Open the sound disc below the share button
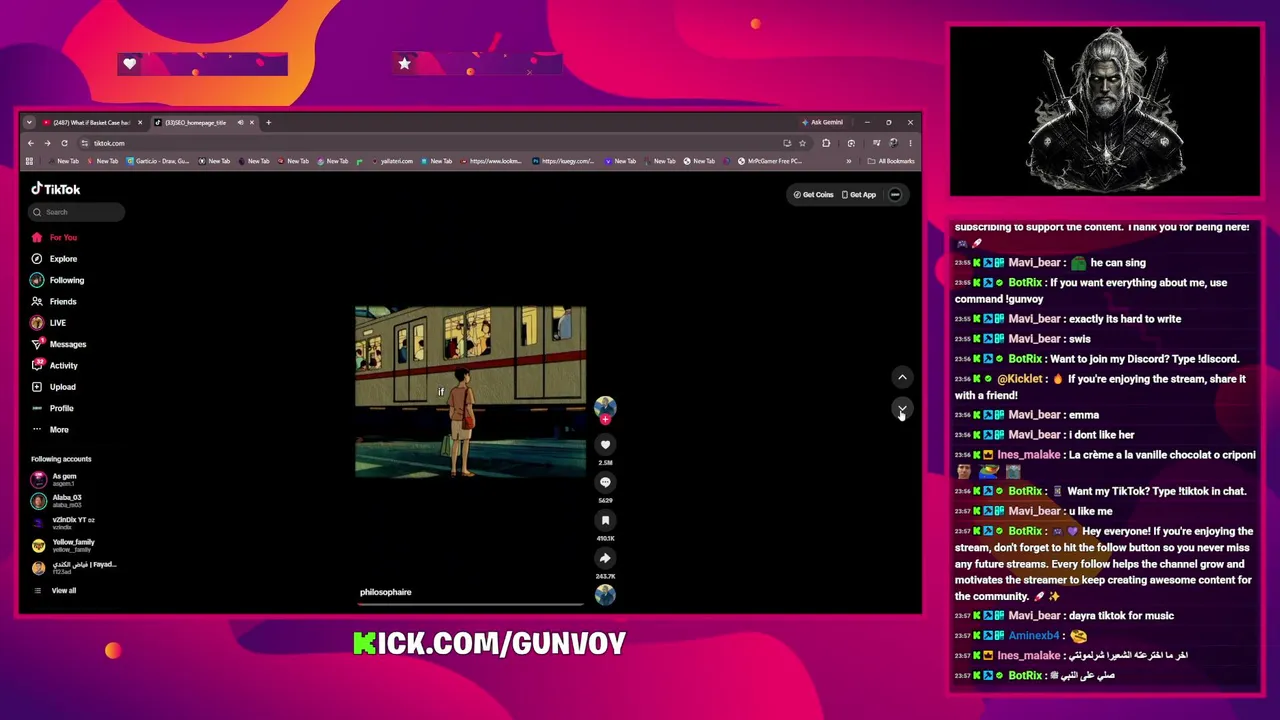The width and height of the screenshot is (1280, 720). [x=605, y=595]
